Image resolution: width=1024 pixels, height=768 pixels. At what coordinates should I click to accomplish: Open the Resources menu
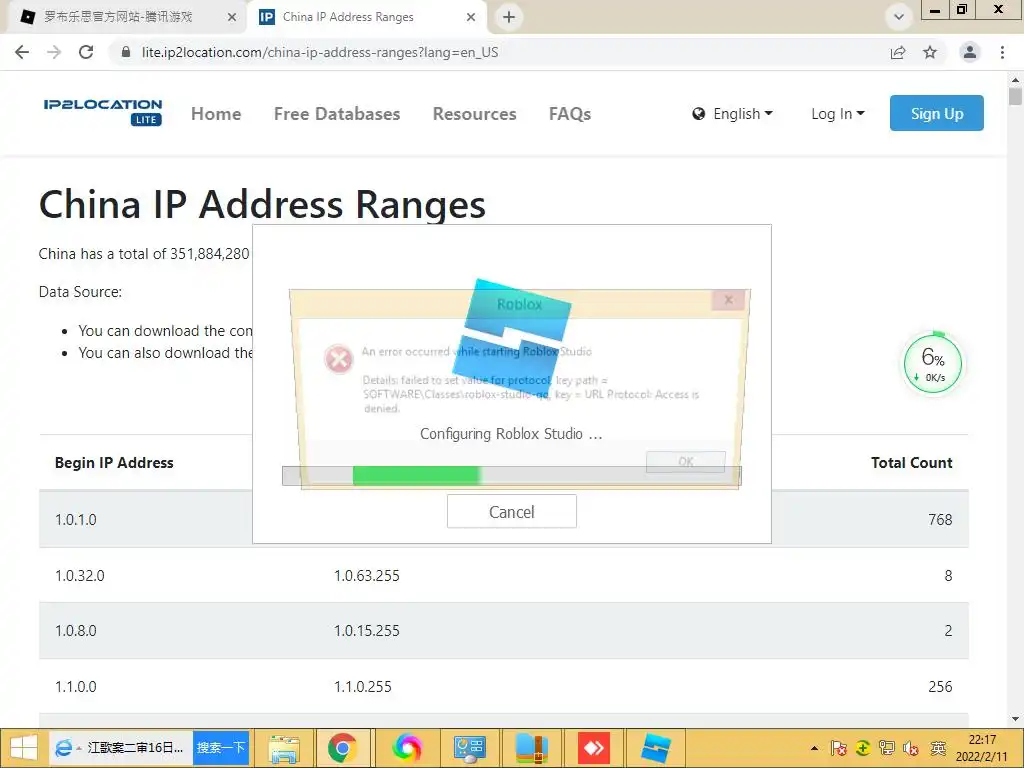pos(475,114)
